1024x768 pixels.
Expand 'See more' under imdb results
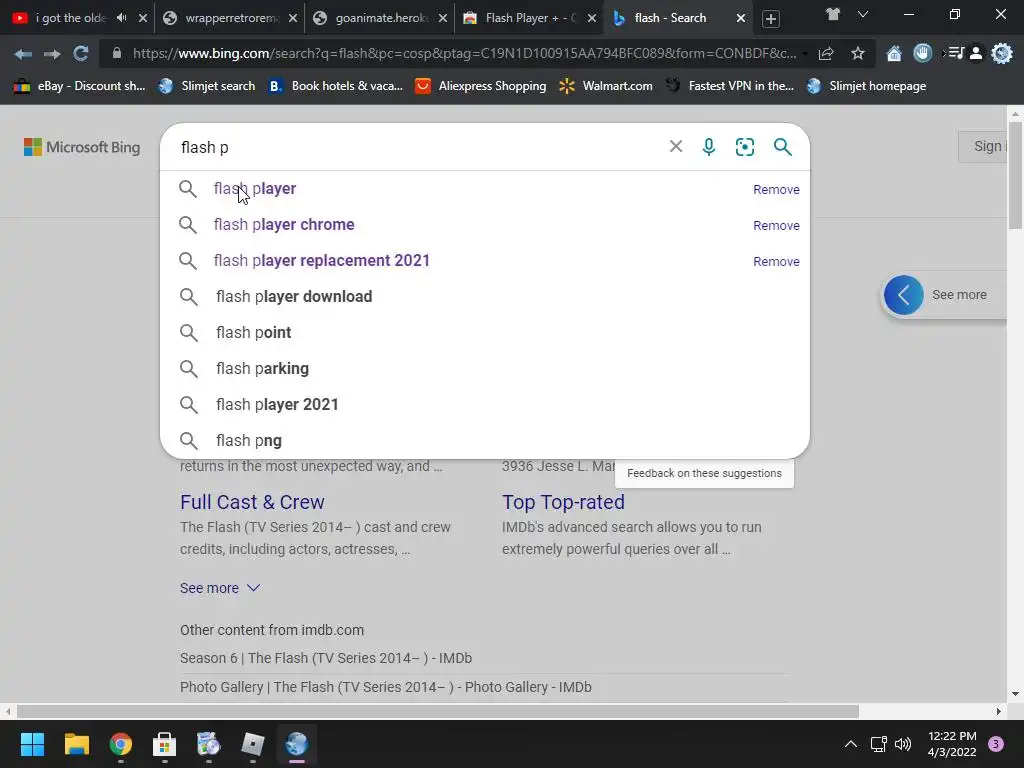[x=220, y=588]
